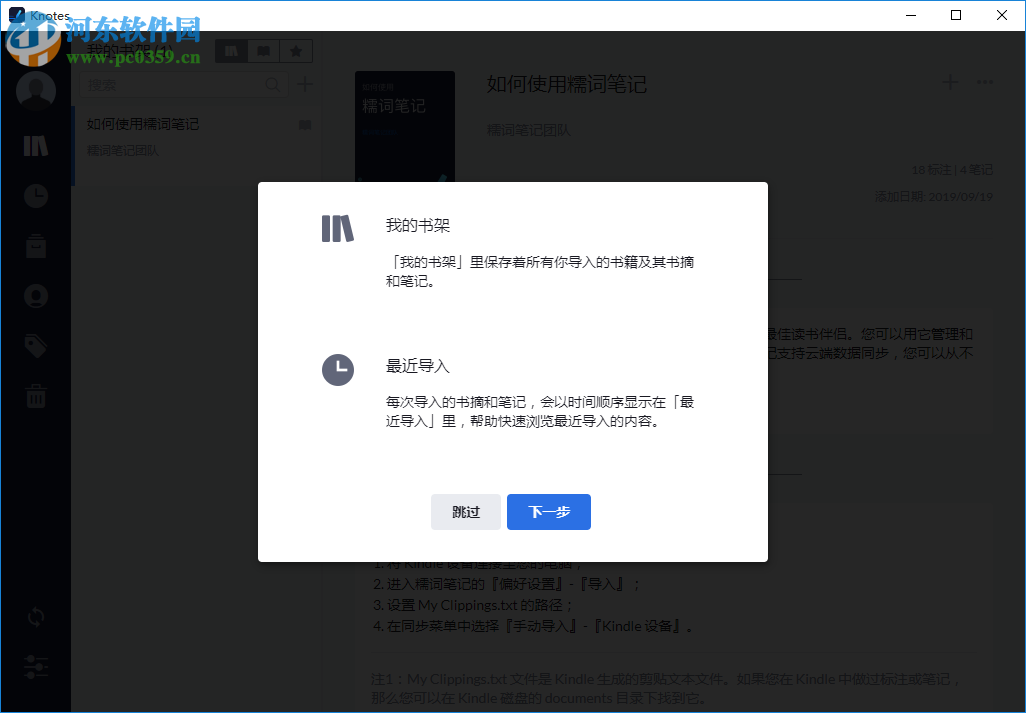Open the more options ellipsis menu
The height and width of the screenshot is (713, 1026).
coord(985,82)
